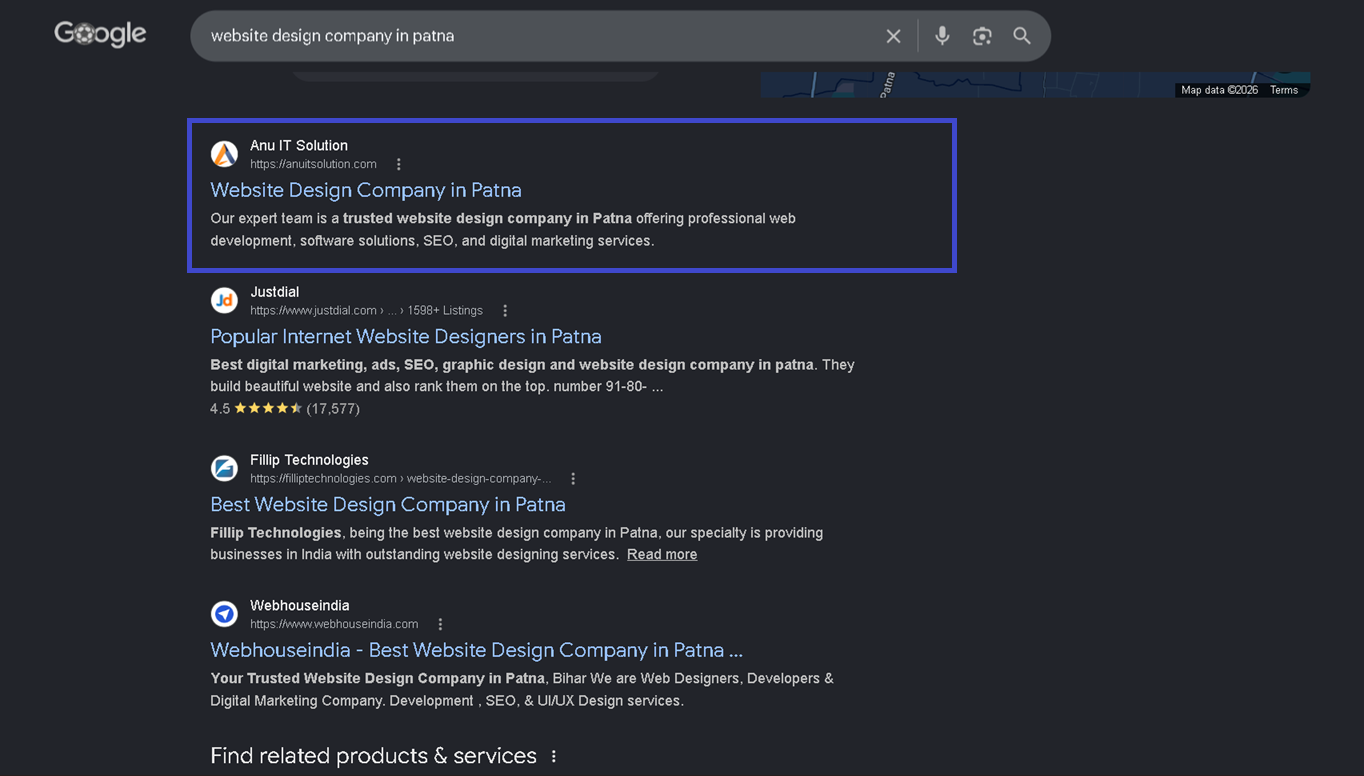This screenshot has width=1364, height=776.
Task: Open Best Website Design Company in Patna result
Action: point(388,504)
